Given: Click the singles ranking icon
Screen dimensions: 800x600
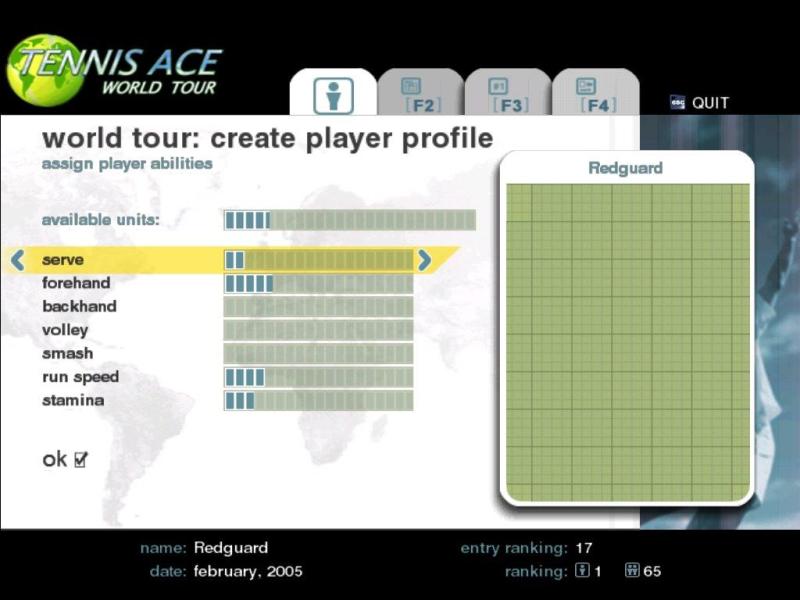Looking at the screenshot, I should click(582, 572).
